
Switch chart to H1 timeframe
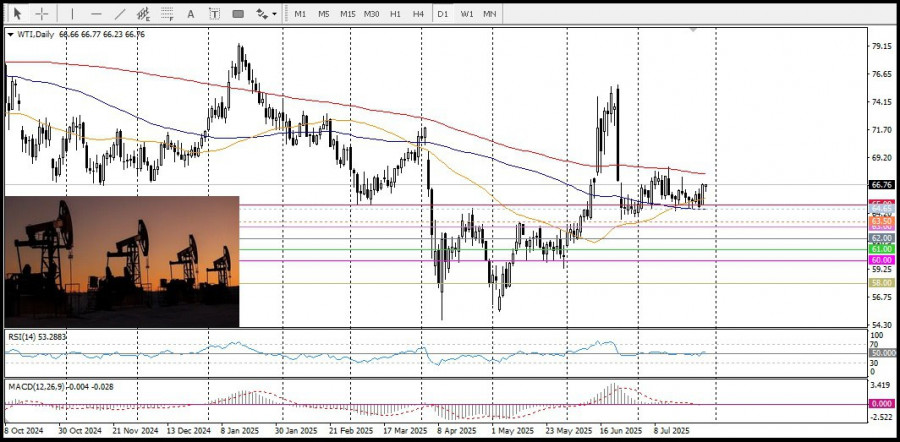395,14
